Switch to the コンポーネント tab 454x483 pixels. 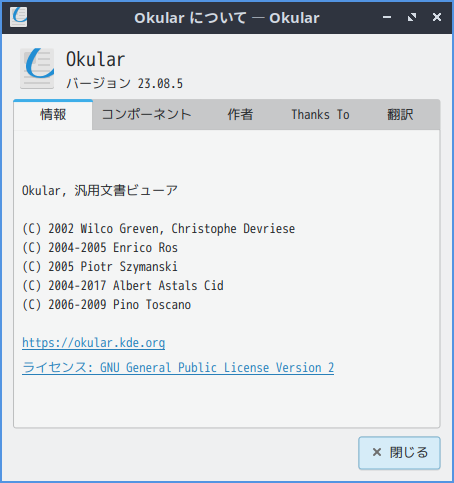click(146, 115)
